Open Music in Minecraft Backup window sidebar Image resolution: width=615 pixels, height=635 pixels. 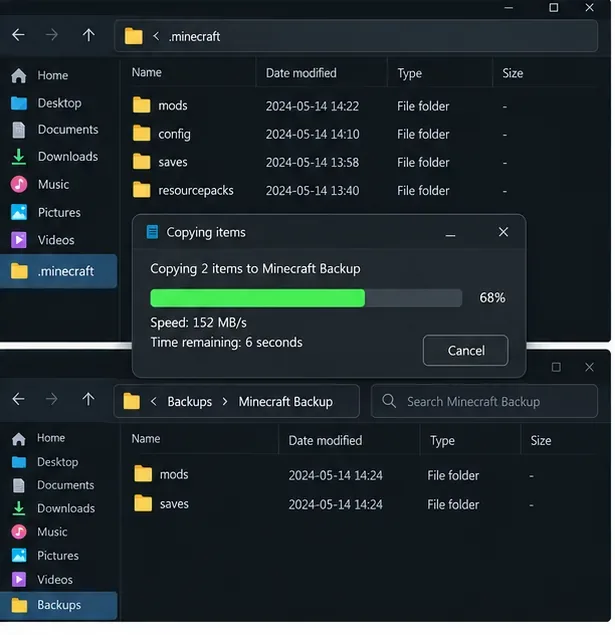click(39, 532)
